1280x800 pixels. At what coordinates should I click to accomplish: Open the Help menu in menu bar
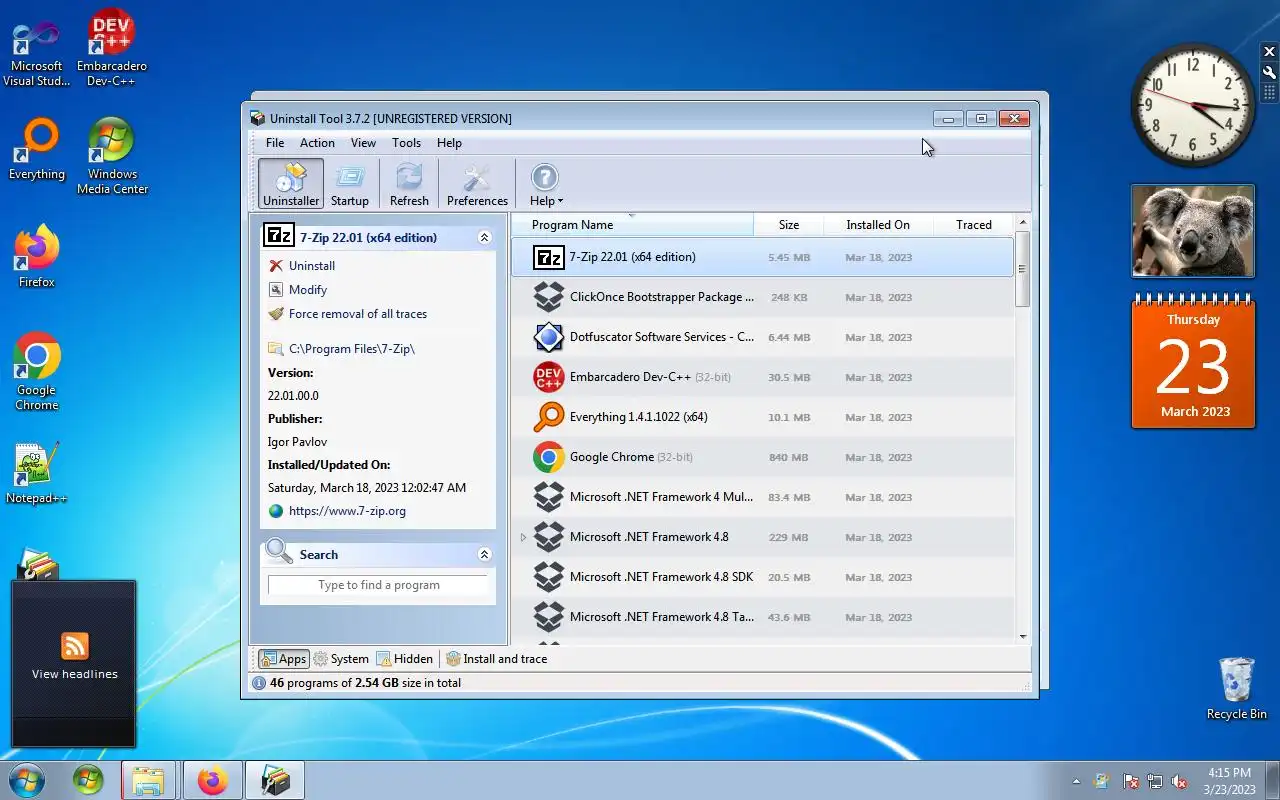click(x=449, y=143)
